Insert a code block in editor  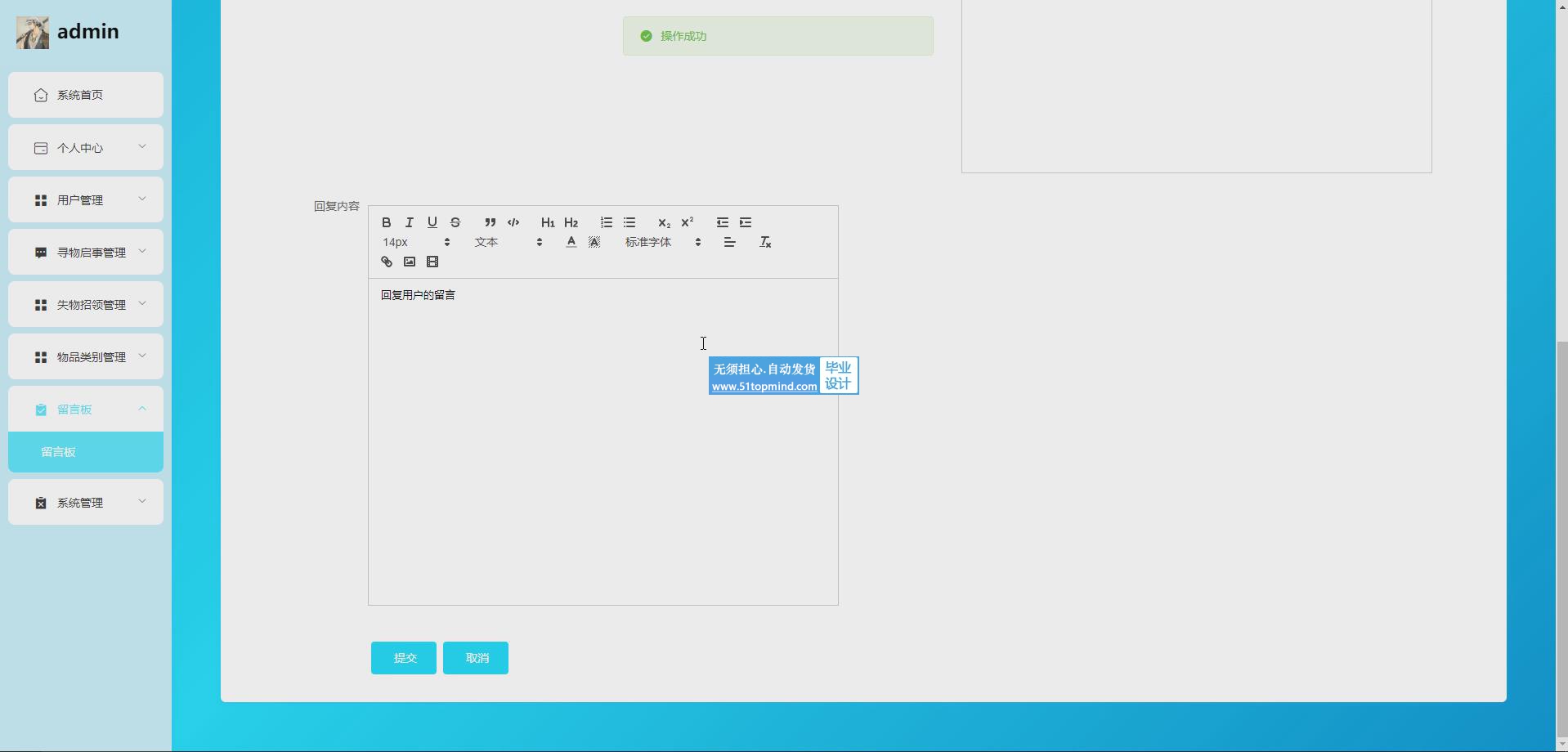(513, 222)
